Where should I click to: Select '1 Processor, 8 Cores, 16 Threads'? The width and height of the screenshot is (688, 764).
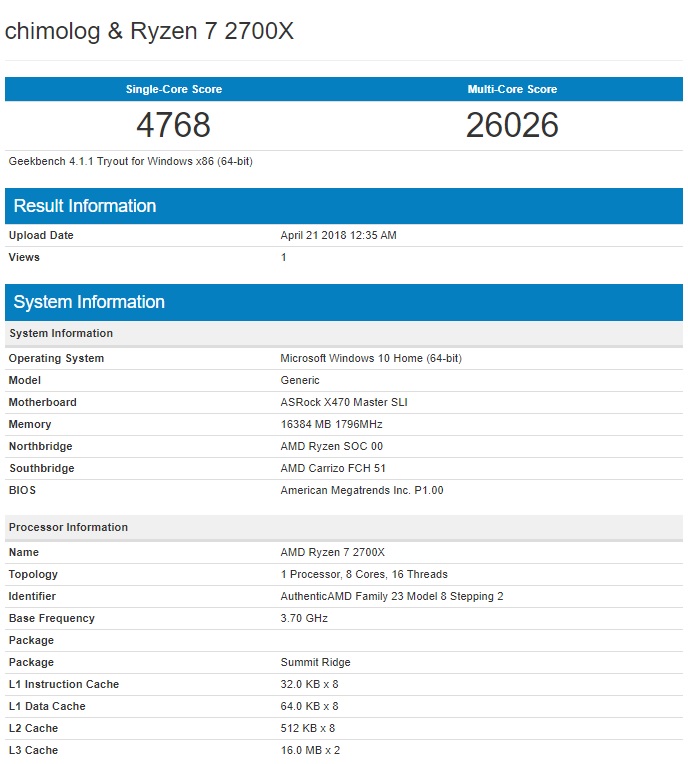pos(364,574)
